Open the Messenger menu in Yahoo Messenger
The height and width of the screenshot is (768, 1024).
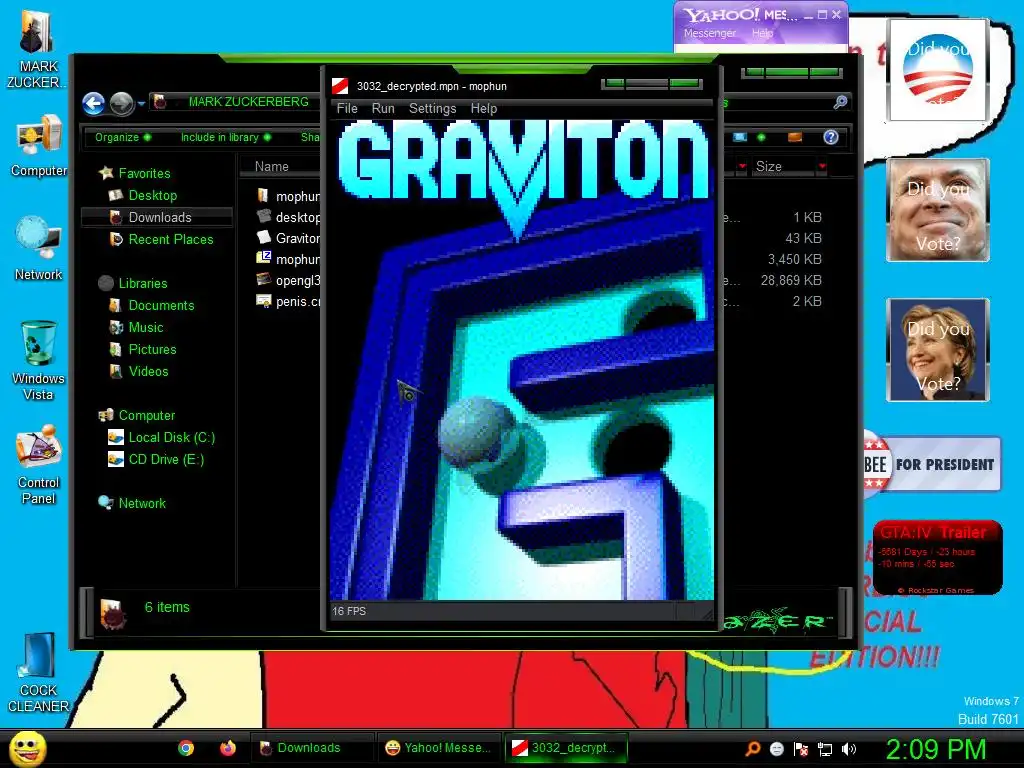pyautogui.click(x=710, y=33)
